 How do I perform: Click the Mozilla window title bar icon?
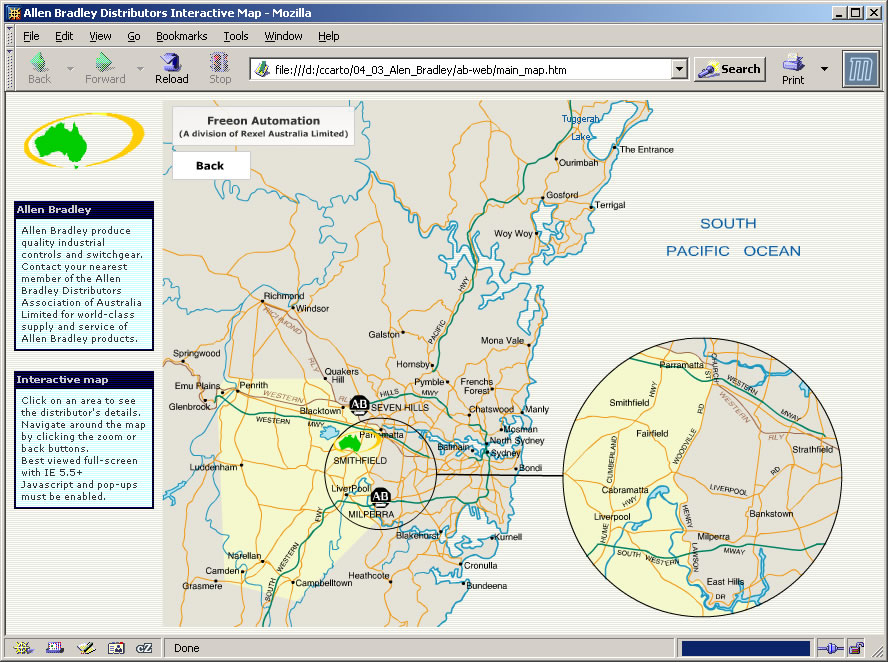coord(14,12)
